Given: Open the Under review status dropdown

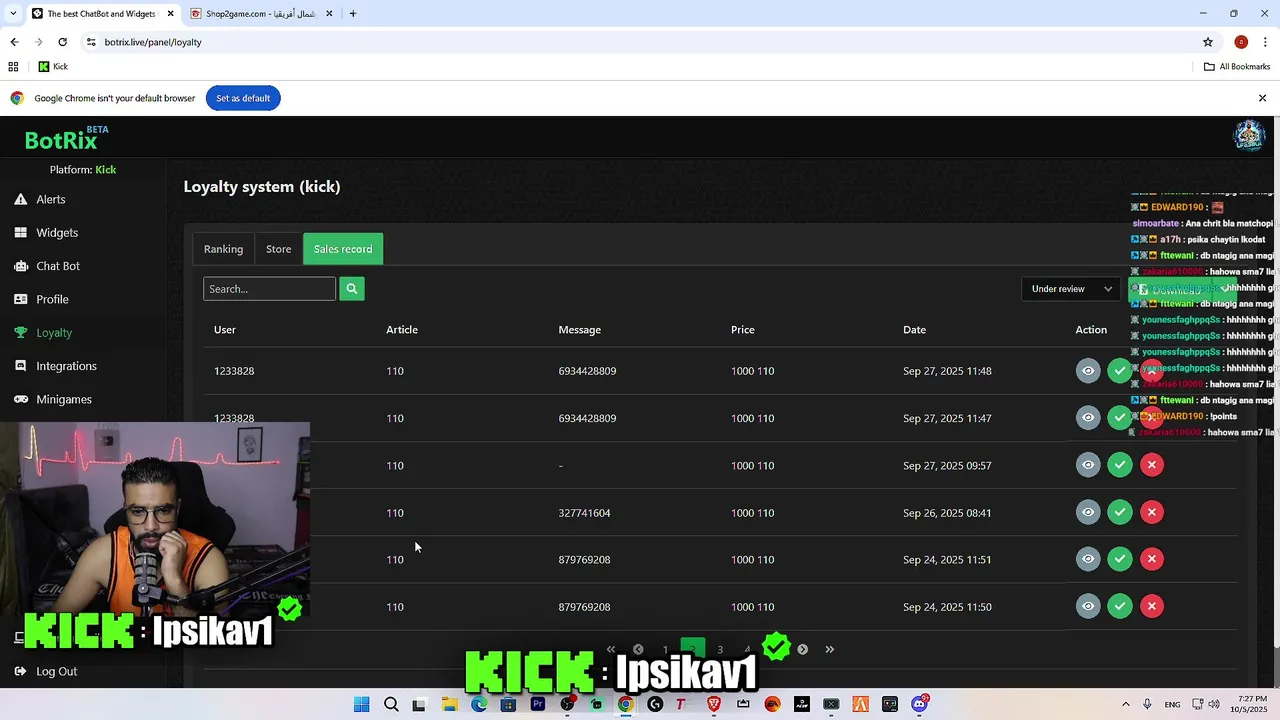Looking at the screenshot, I should [1071, 289].
